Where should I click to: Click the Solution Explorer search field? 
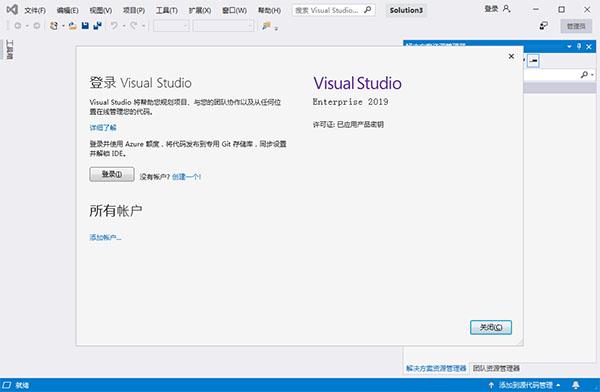(x=551, y=75)
